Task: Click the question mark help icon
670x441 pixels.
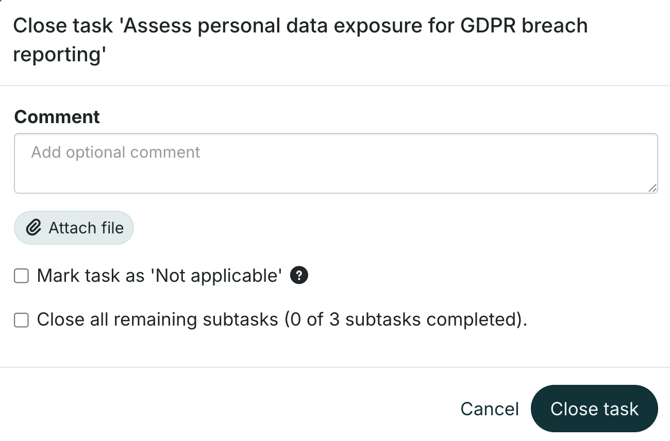Action: click(298, 275)
